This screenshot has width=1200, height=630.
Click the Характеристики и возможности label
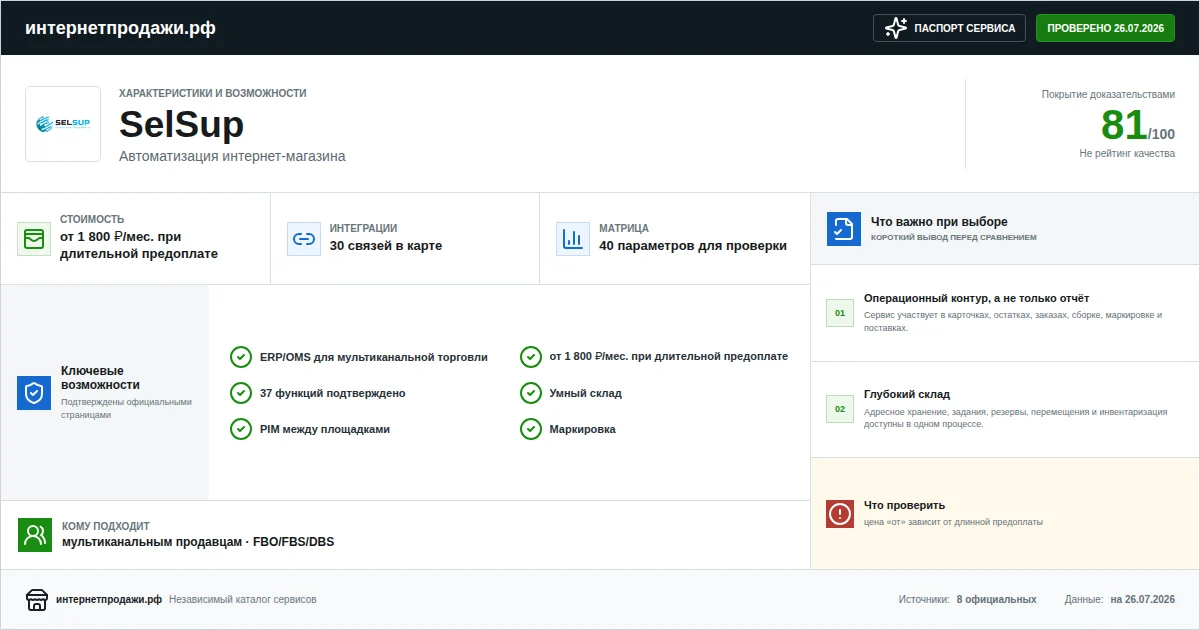click(x=213, y=93)
